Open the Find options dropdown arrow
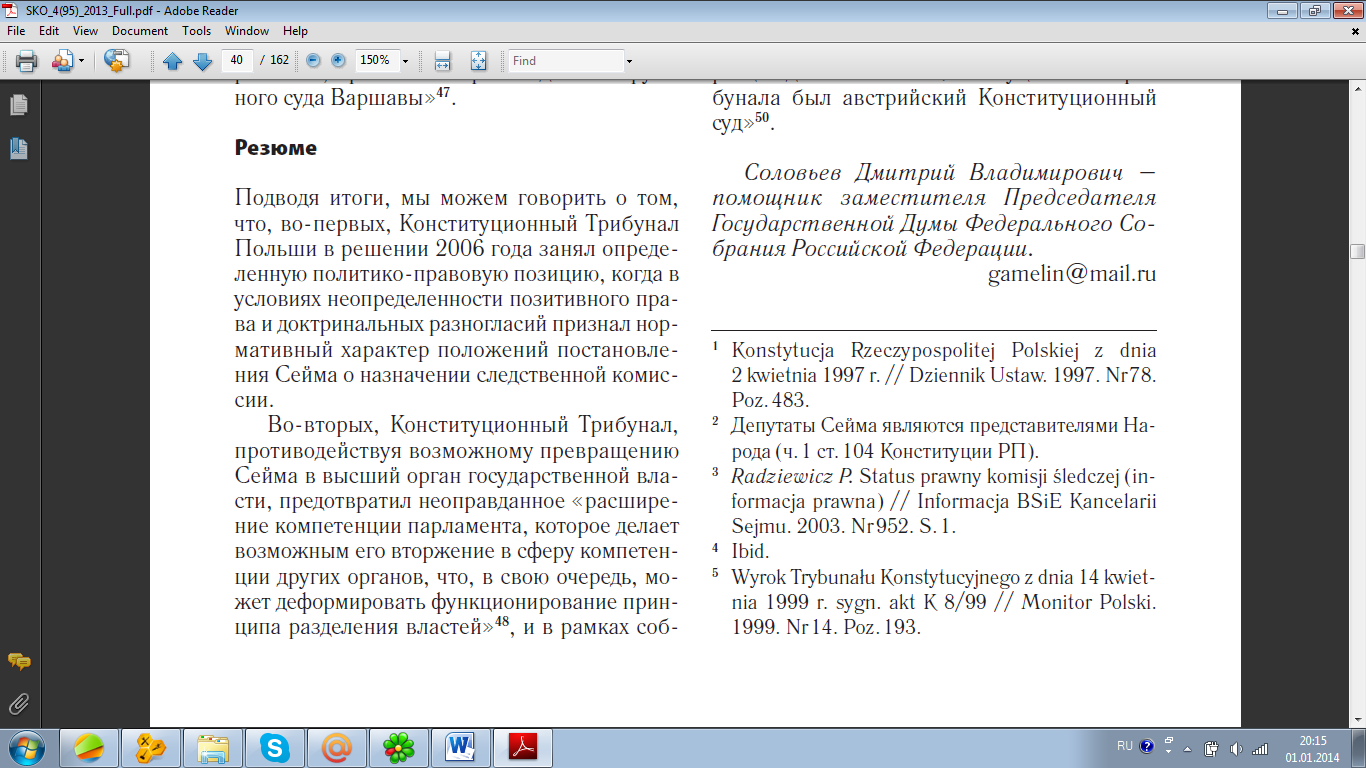This screenshot has width=1366, height=768. tap(629, 61)
